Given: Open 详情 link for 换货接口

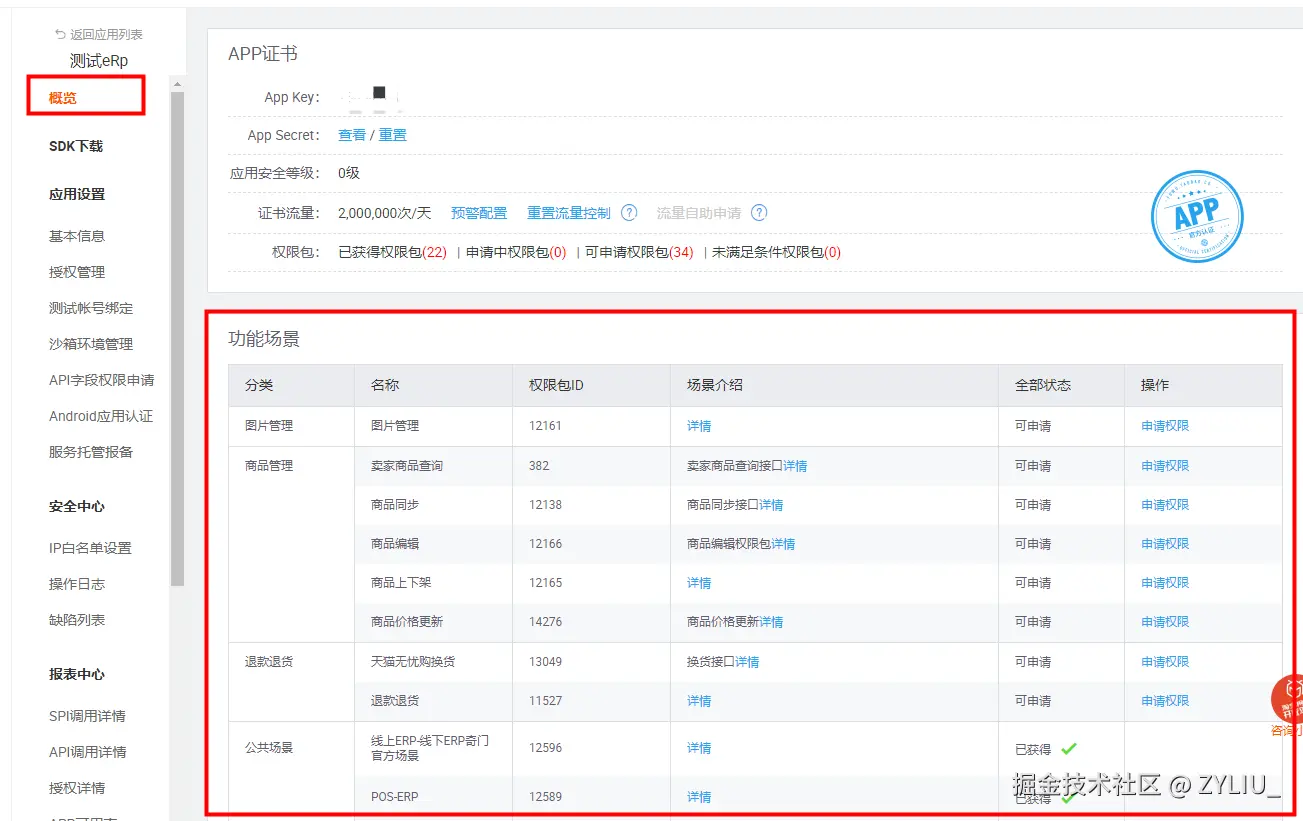Looking at the screenshot, I should click(x=747, y=662).
